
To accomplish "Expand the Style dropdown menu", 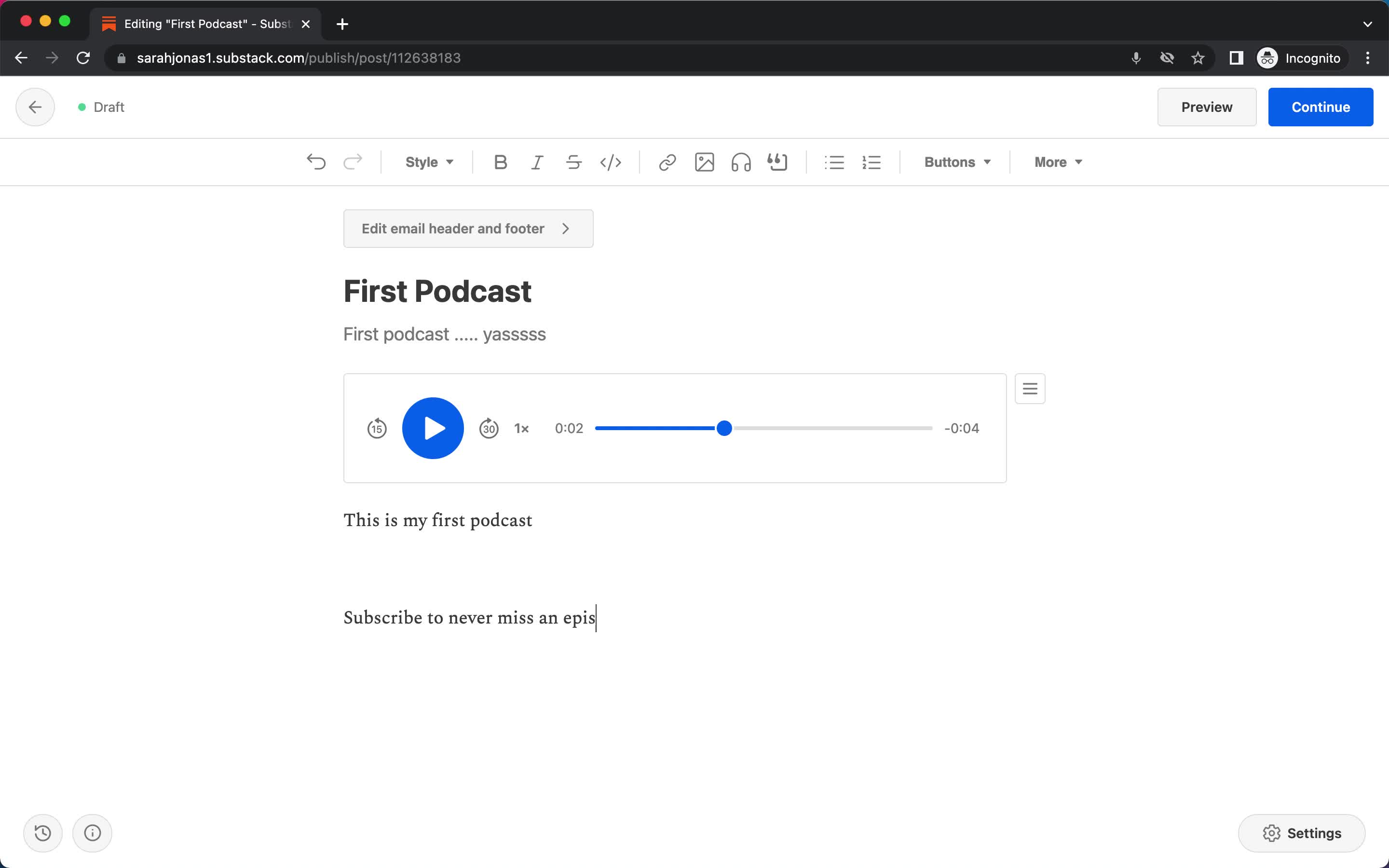I will click(428, 162).
